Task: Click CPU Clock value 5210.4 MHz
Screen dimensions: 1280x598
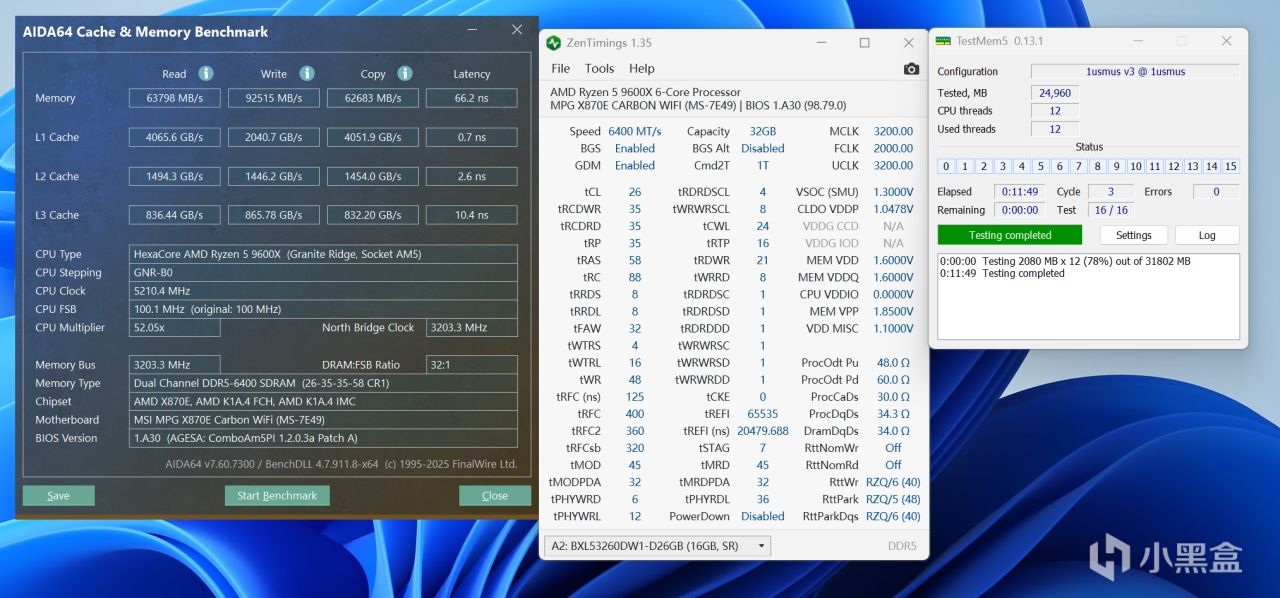Action: click(323, 291)
